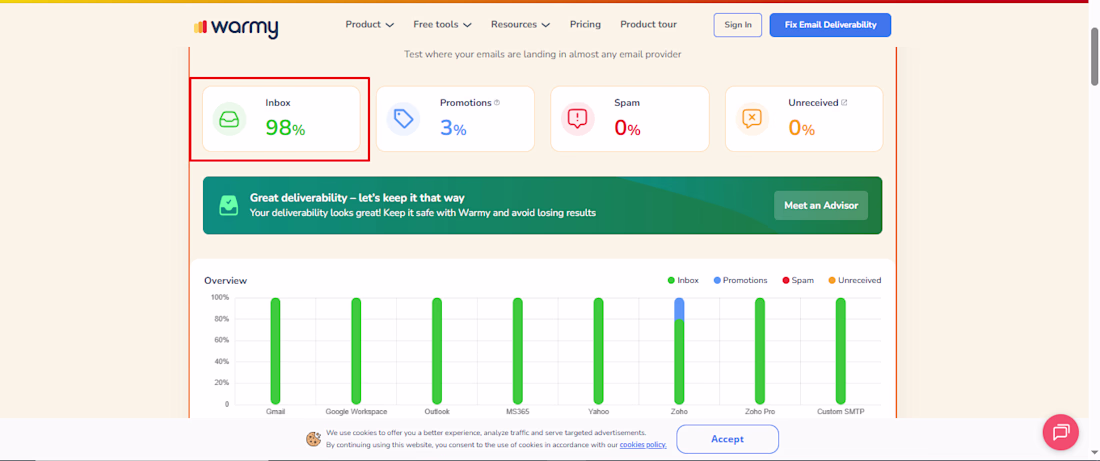Click the Google Workspace axis label
This screenshot has height=461, width=1100.
coord(356,412)
